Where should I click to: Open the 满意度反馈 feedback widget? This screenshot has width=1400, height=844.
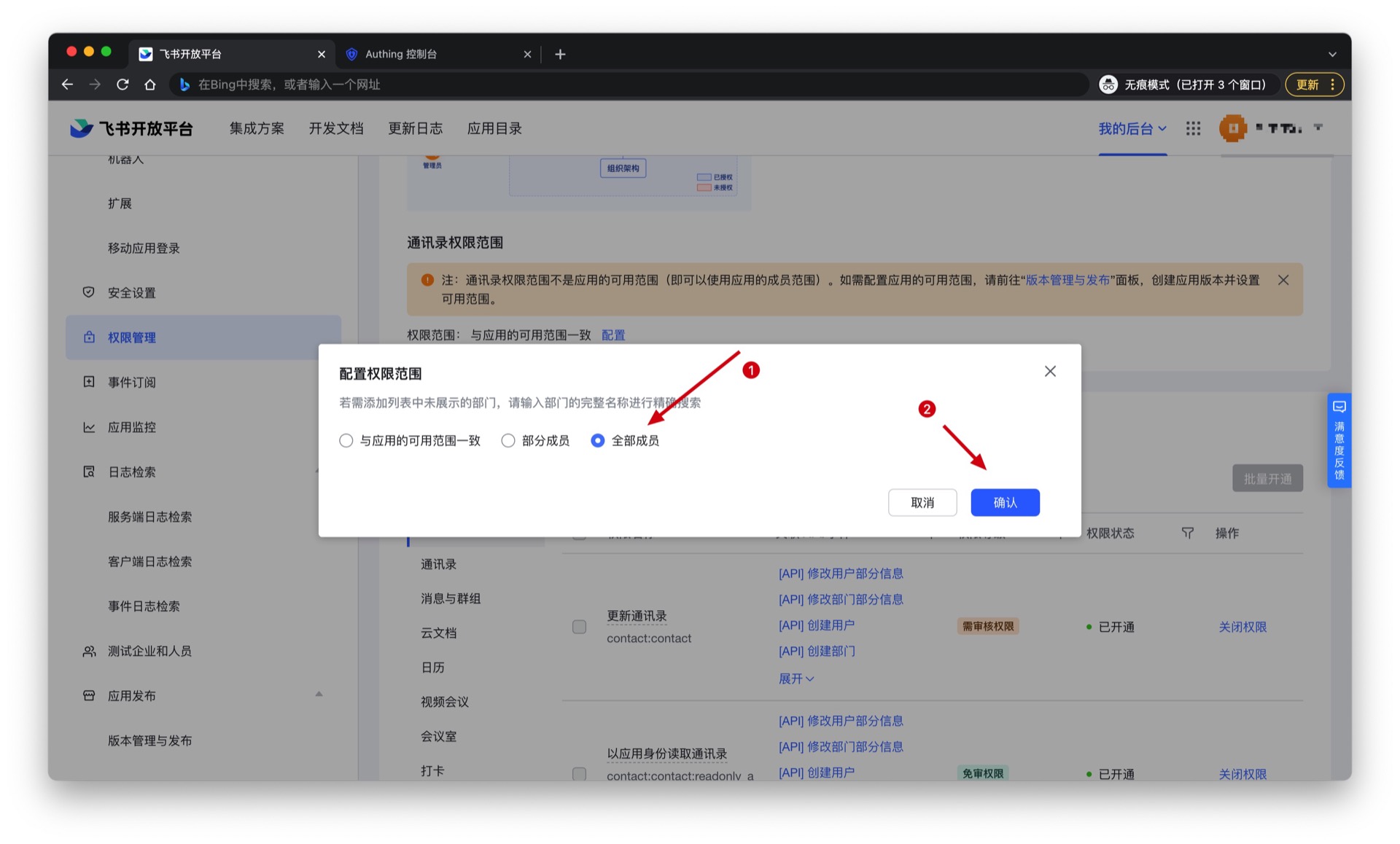tap(1339, 440)
